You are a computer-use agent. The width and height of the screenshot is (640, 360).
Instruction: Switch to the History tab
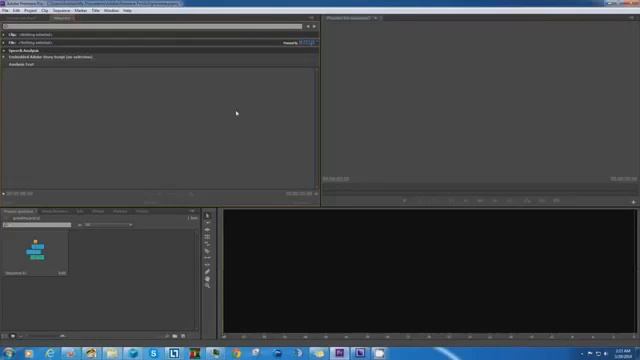pyautogui.click(x=142, y=211)
